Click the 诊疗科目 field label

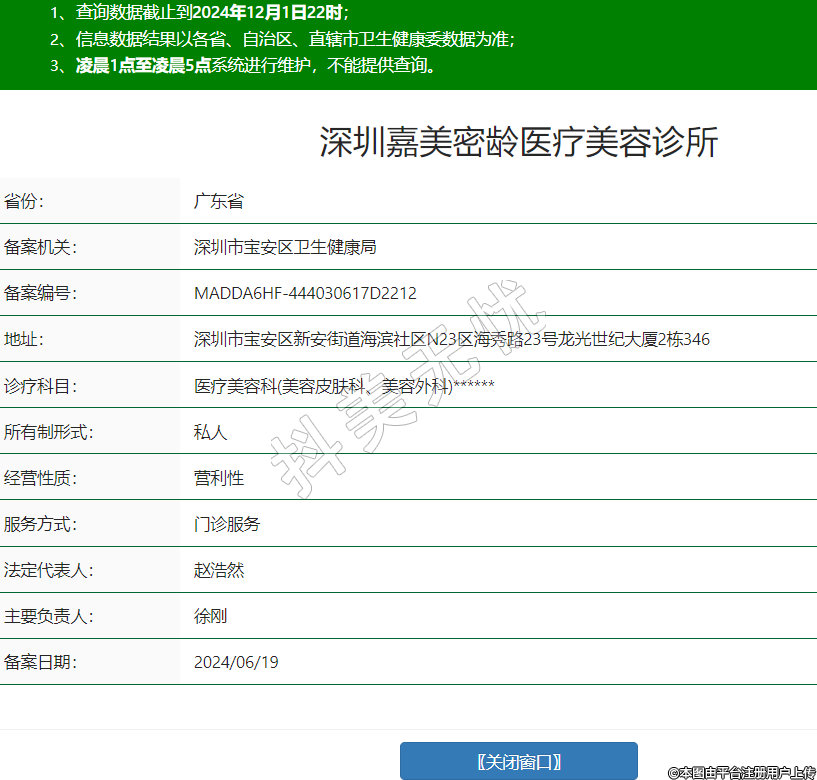tap(41, 385)
